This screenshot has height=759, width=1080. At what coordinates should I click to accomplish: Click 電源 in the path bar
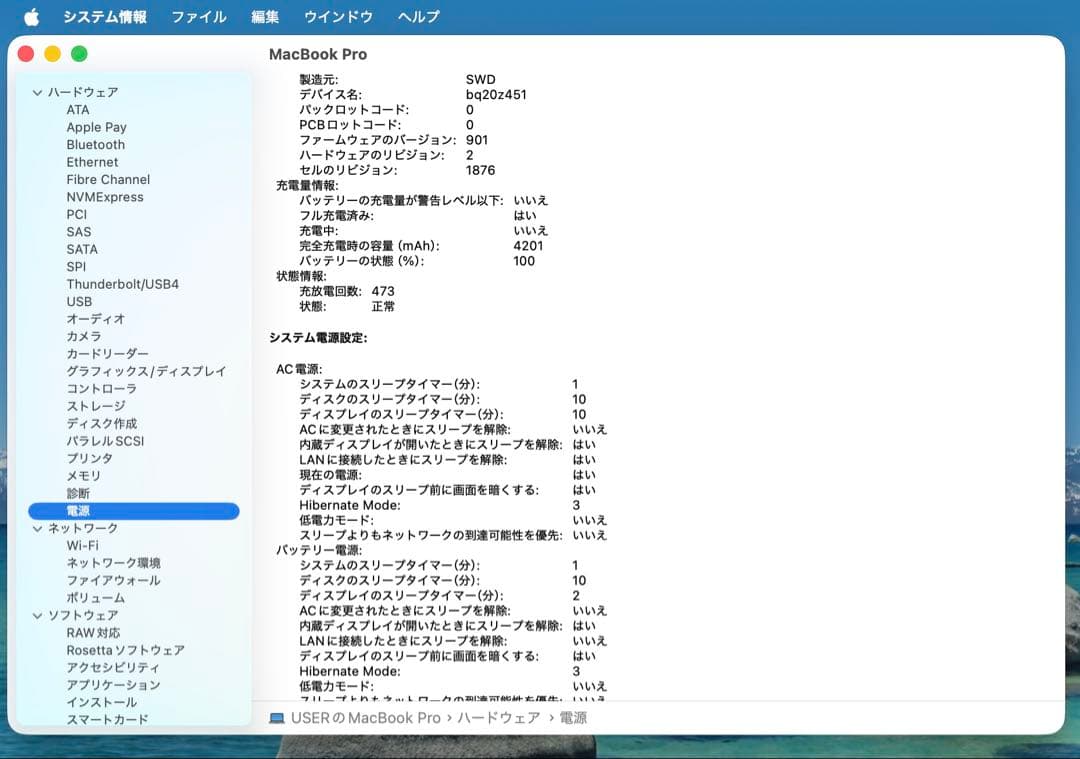coord(573,718)
